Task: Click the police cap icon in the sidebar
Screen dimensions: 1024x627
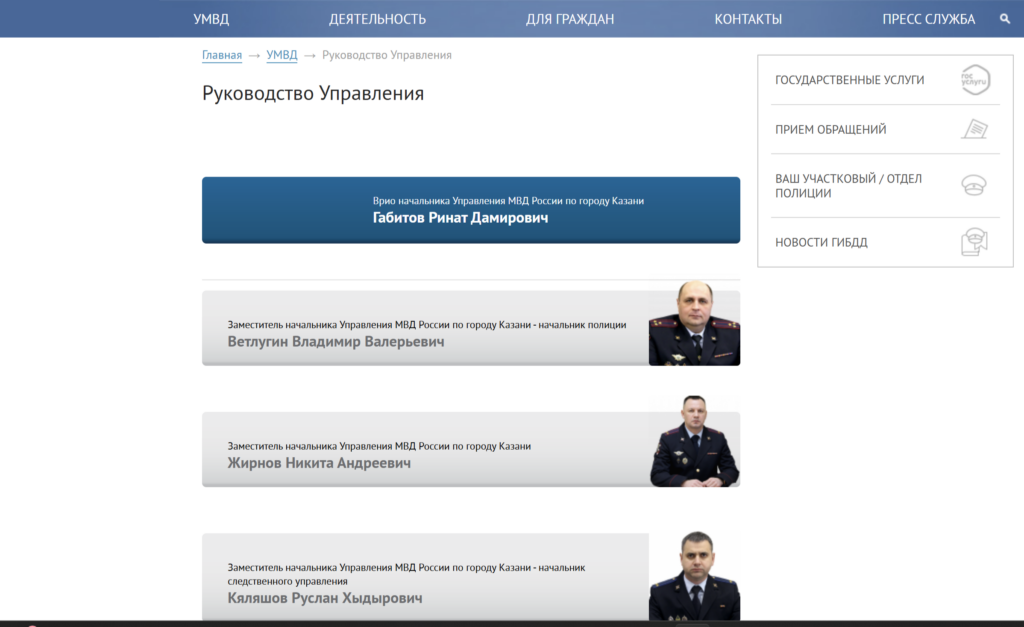Action: click(974, 186)
